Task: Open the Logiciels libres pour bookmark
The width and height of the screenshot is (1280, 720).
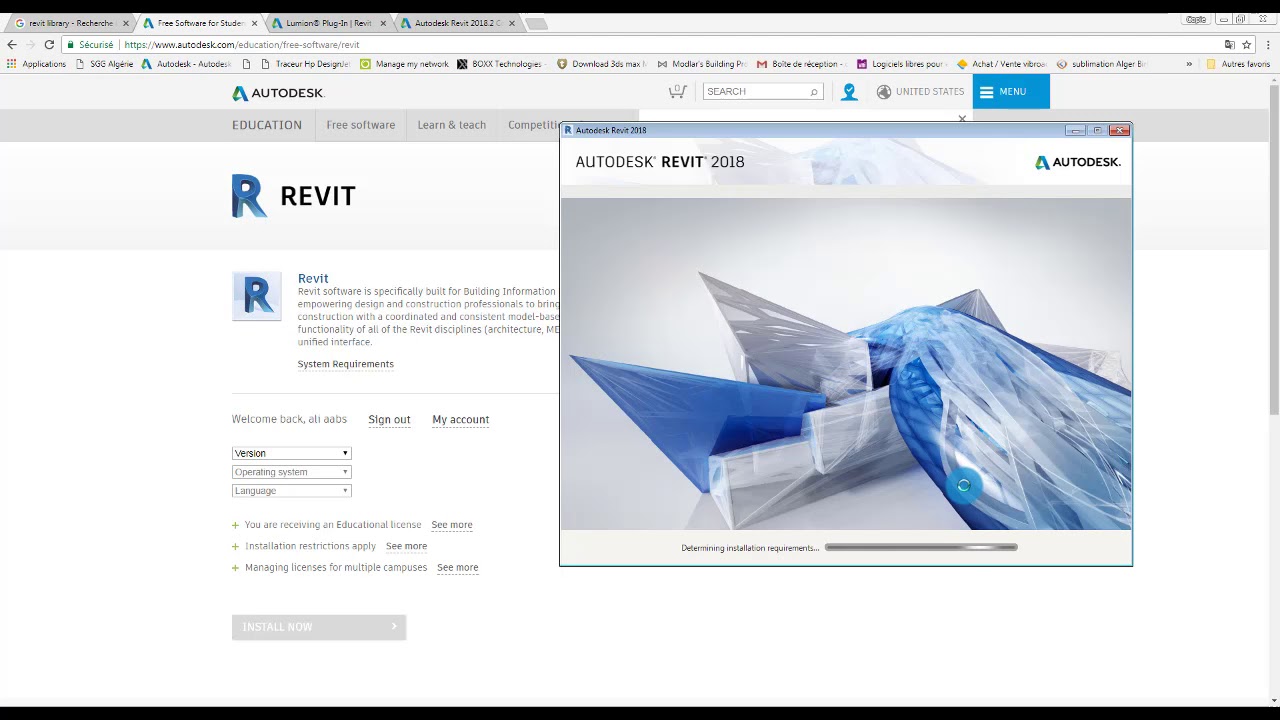Action: click(901, 64)
